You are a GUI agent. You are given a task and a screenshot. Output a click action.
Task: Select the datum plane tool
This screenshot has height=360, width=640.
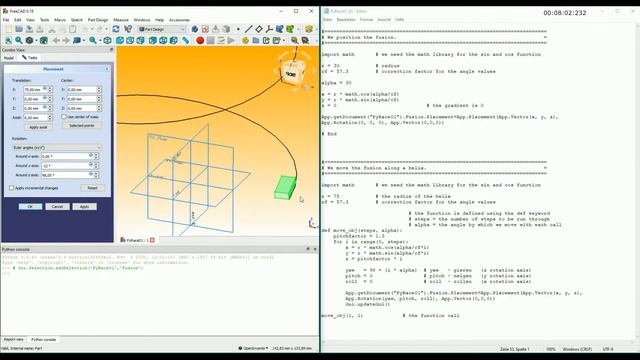click(259, 29)
